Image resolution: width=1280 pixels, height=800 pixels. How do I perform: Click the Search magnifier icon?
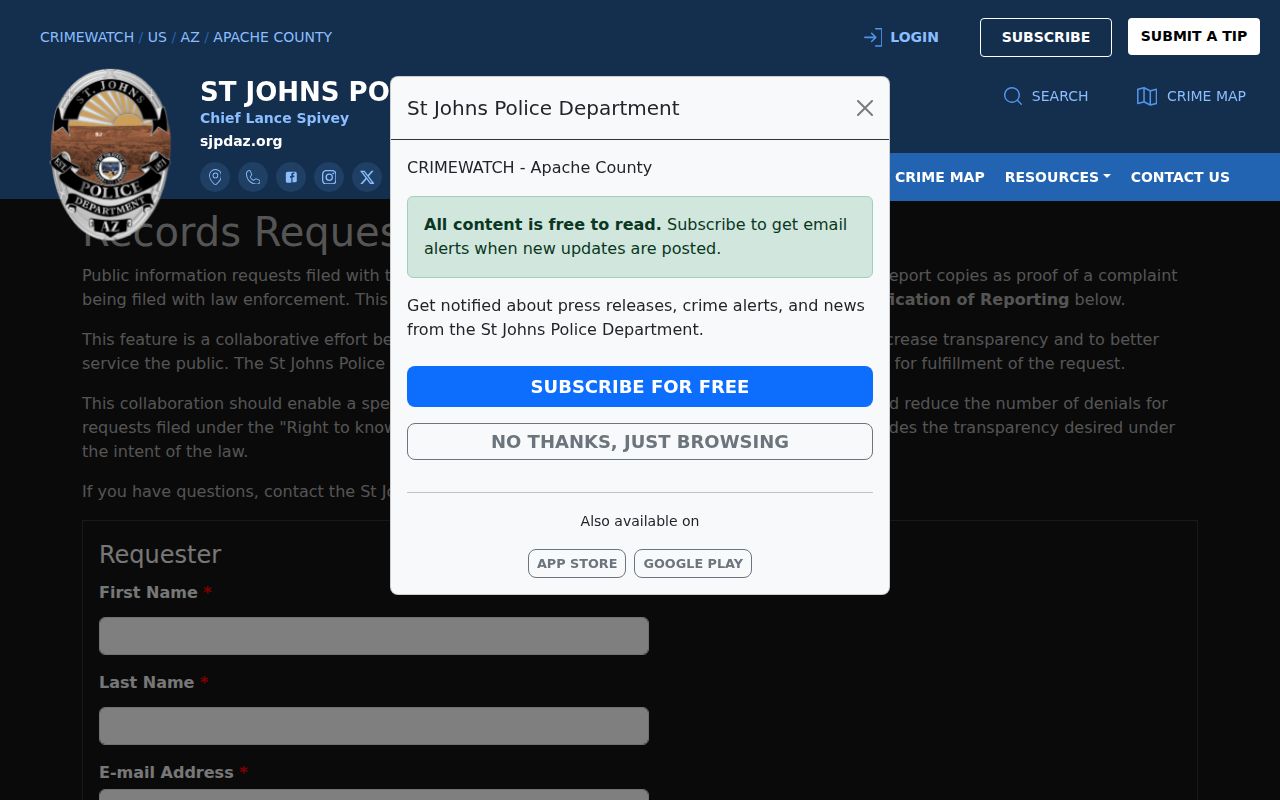[1013, 96]
